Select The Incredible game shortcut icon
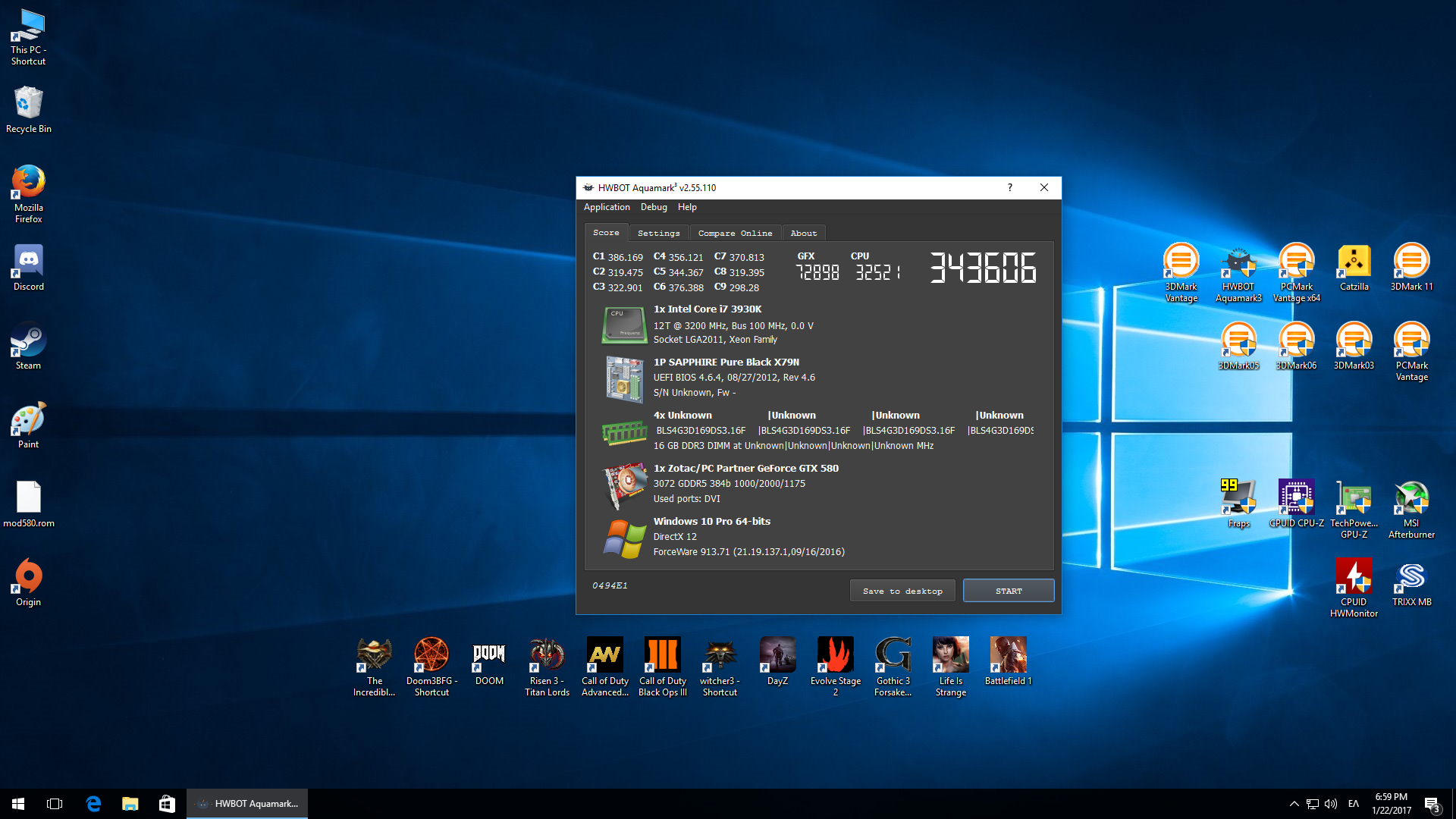This screenshot has height=819, width=1456. pos(374,667)
